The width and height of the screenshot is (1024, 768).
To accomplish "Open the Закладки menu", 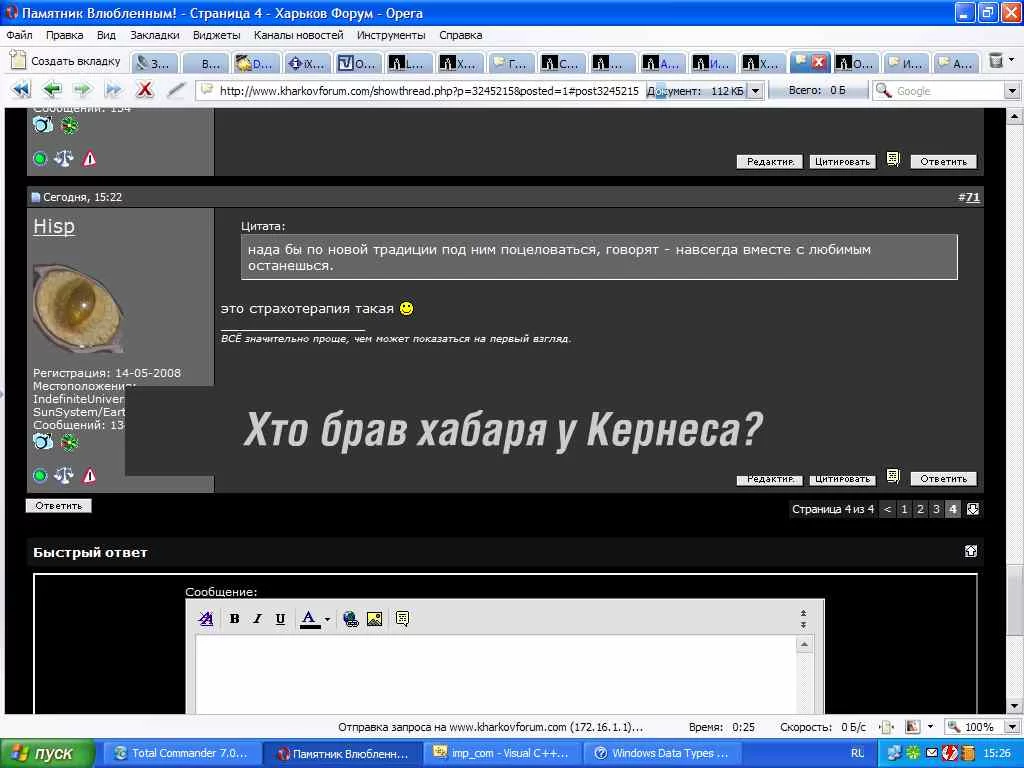I will 154,35.
